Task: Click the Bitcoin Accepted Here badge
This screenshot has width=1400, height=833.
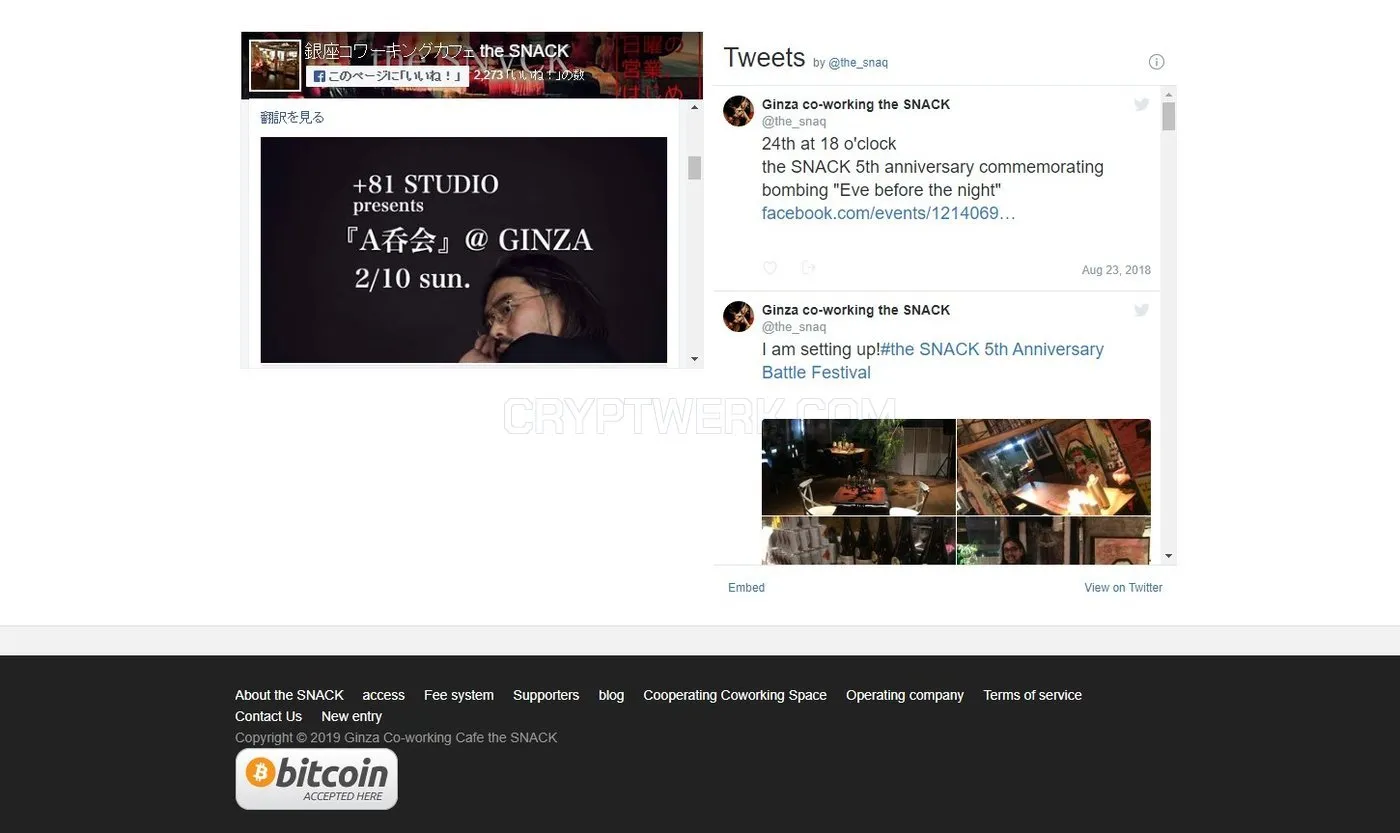Action: pos(316,779)
